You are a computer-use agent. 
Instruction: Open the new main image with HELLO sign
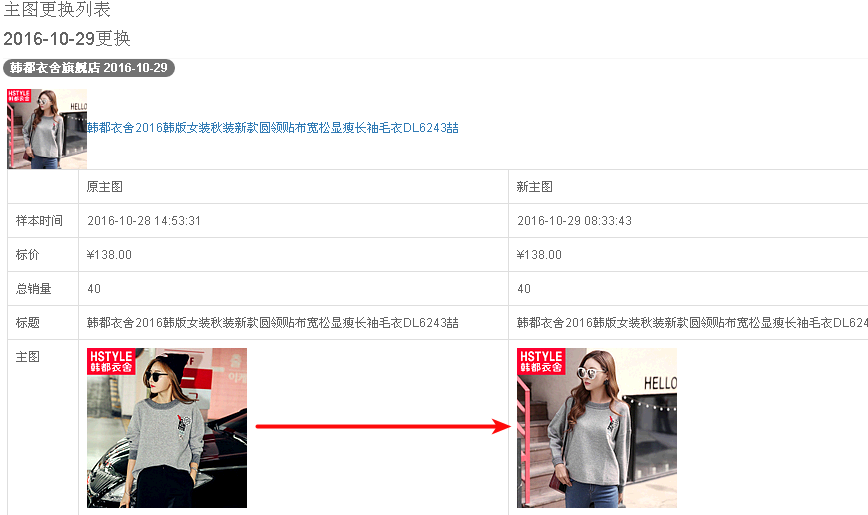tap(597, 428)
